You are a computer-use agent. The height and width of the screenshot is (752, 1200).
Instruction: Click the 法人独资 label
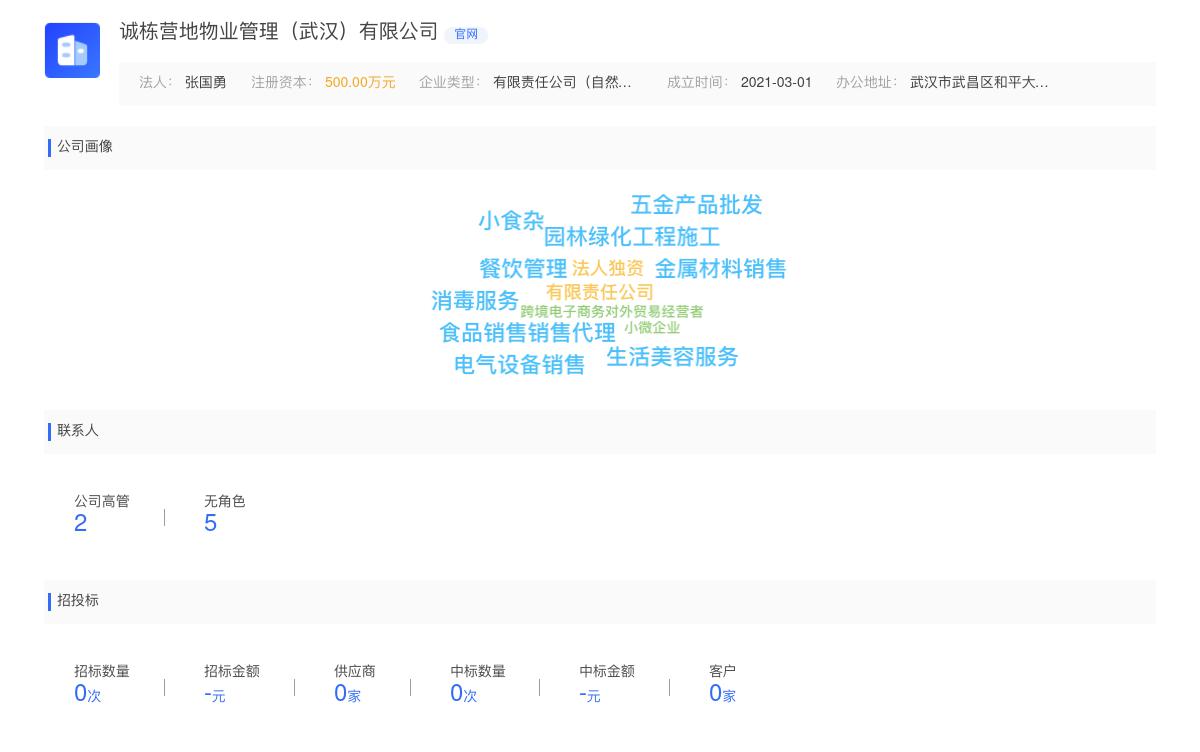click(x=609, y=268)
